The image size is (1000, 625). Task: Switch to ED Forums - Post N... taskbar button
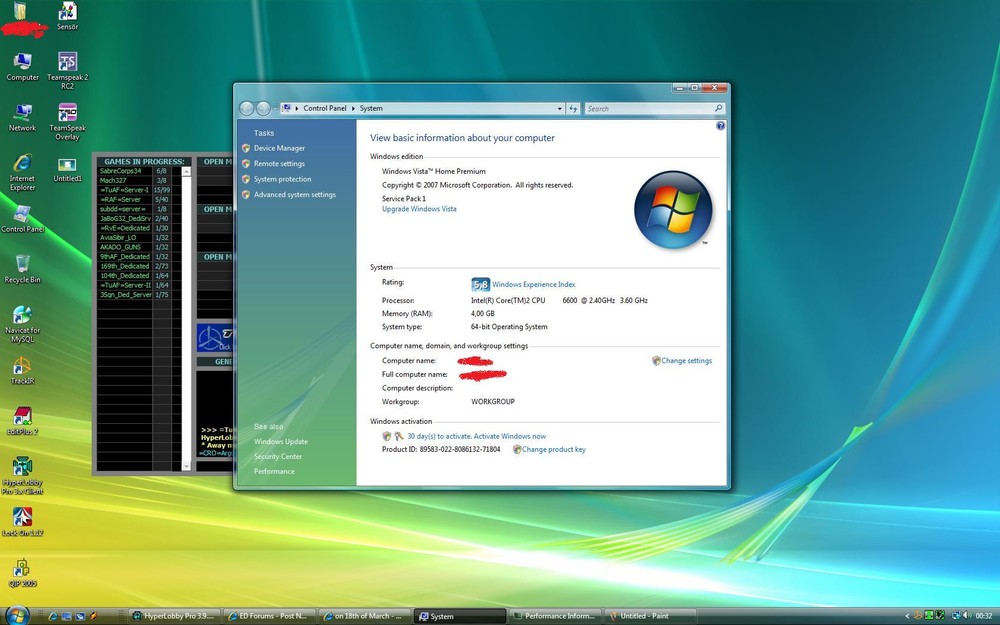269,616
